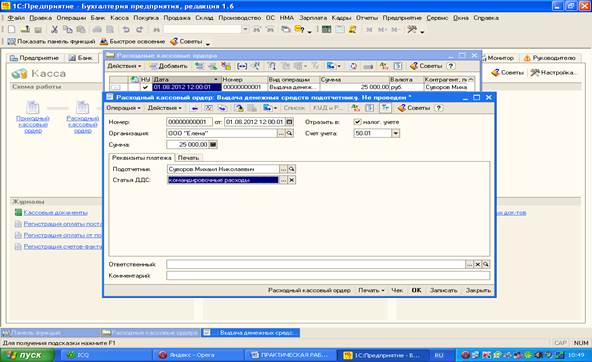Open the Расходный кассовый ордер scheme icon

click(x=82, y=108)
